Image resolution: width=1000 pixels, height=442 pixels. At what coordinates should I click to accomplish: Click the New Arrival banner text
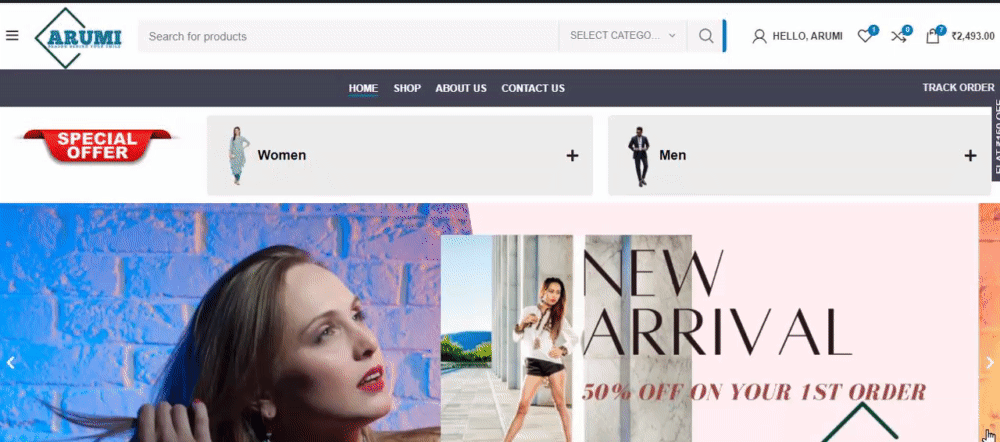(x=717, y=302)
